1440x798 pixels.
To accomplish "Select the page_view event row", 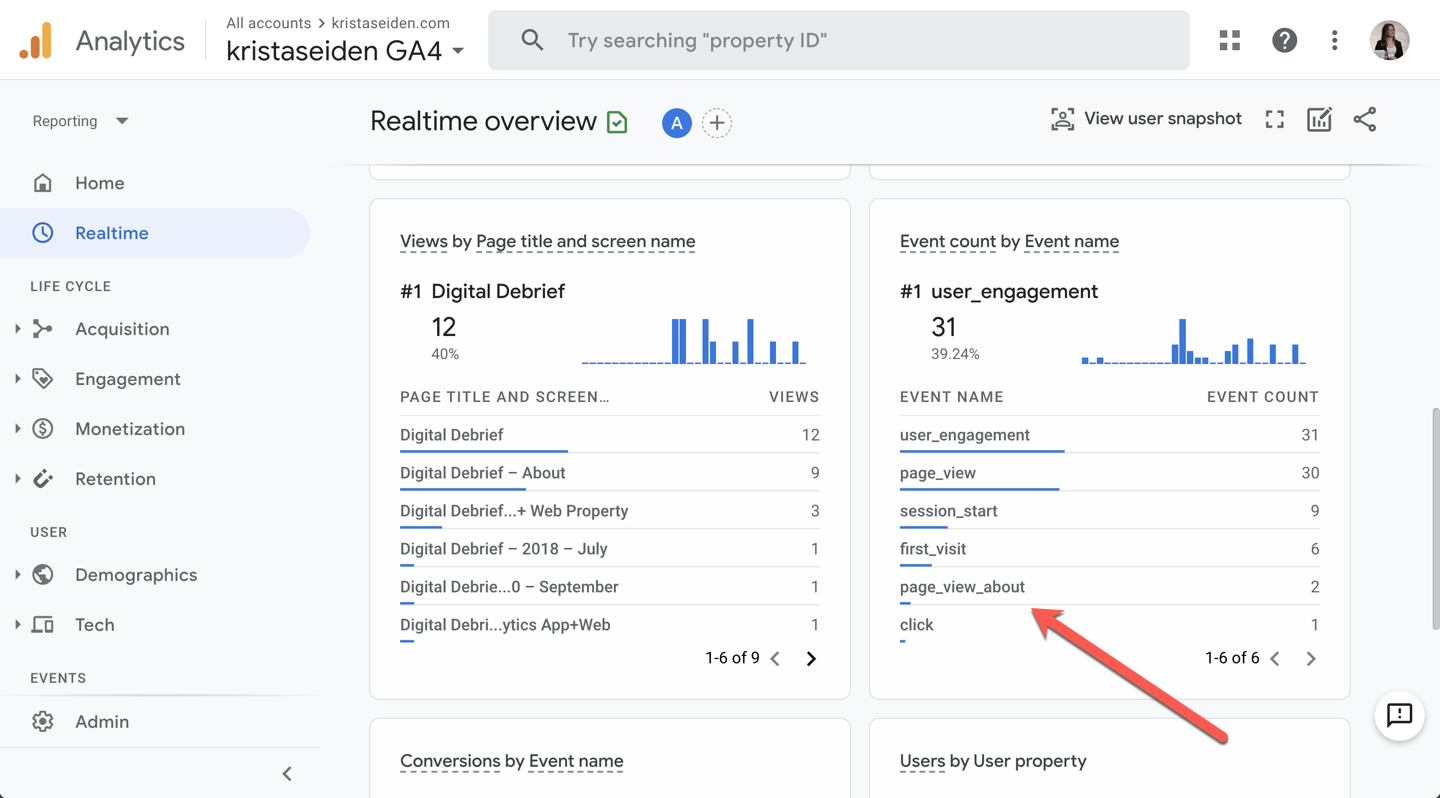I will (1110, 473).
